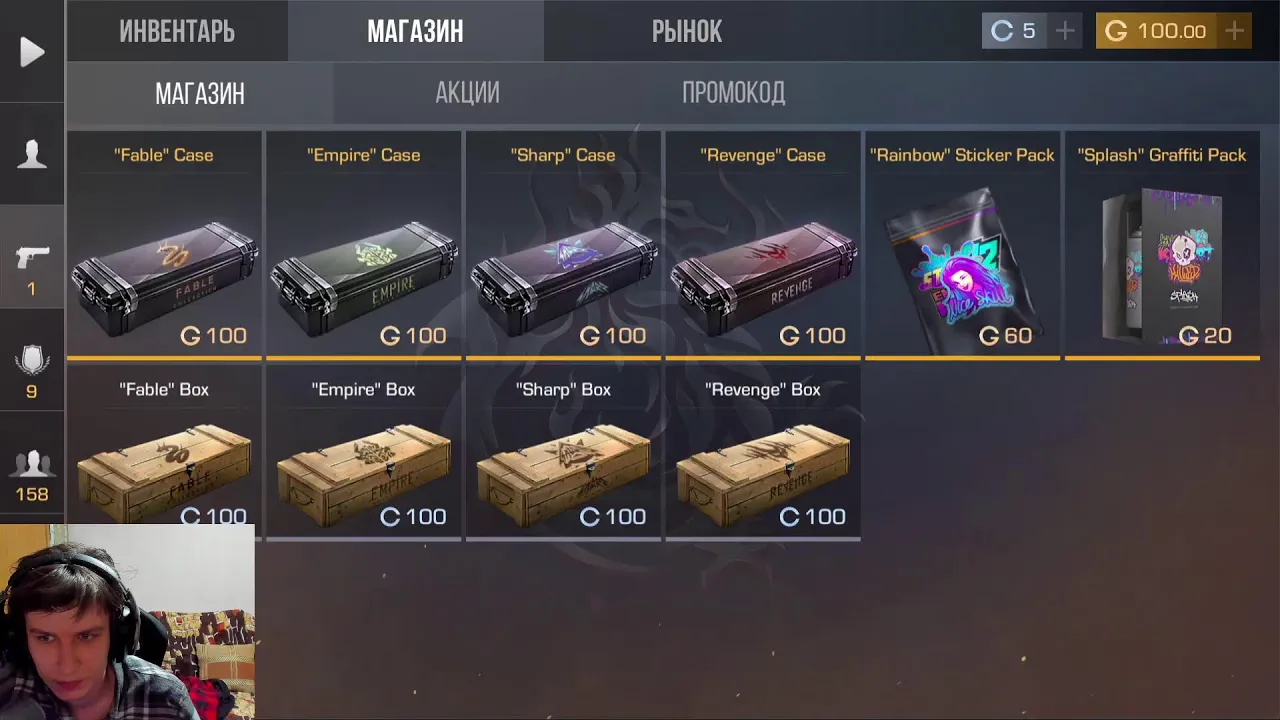Choose the "Sharp" Case for 100 gold

[563, 245]
